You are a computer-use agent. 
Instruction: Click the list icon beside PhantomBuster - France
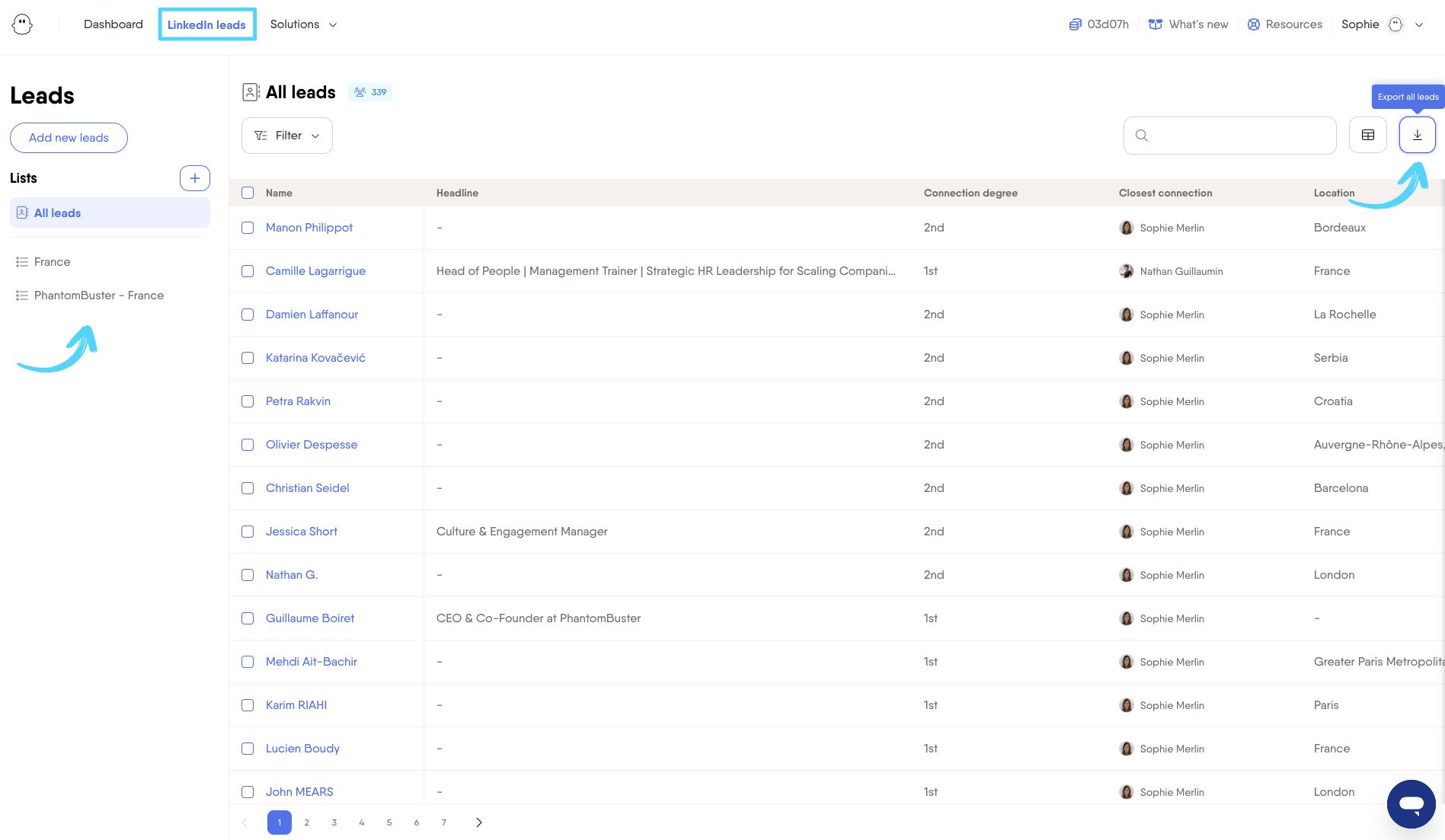click(21, 295)
